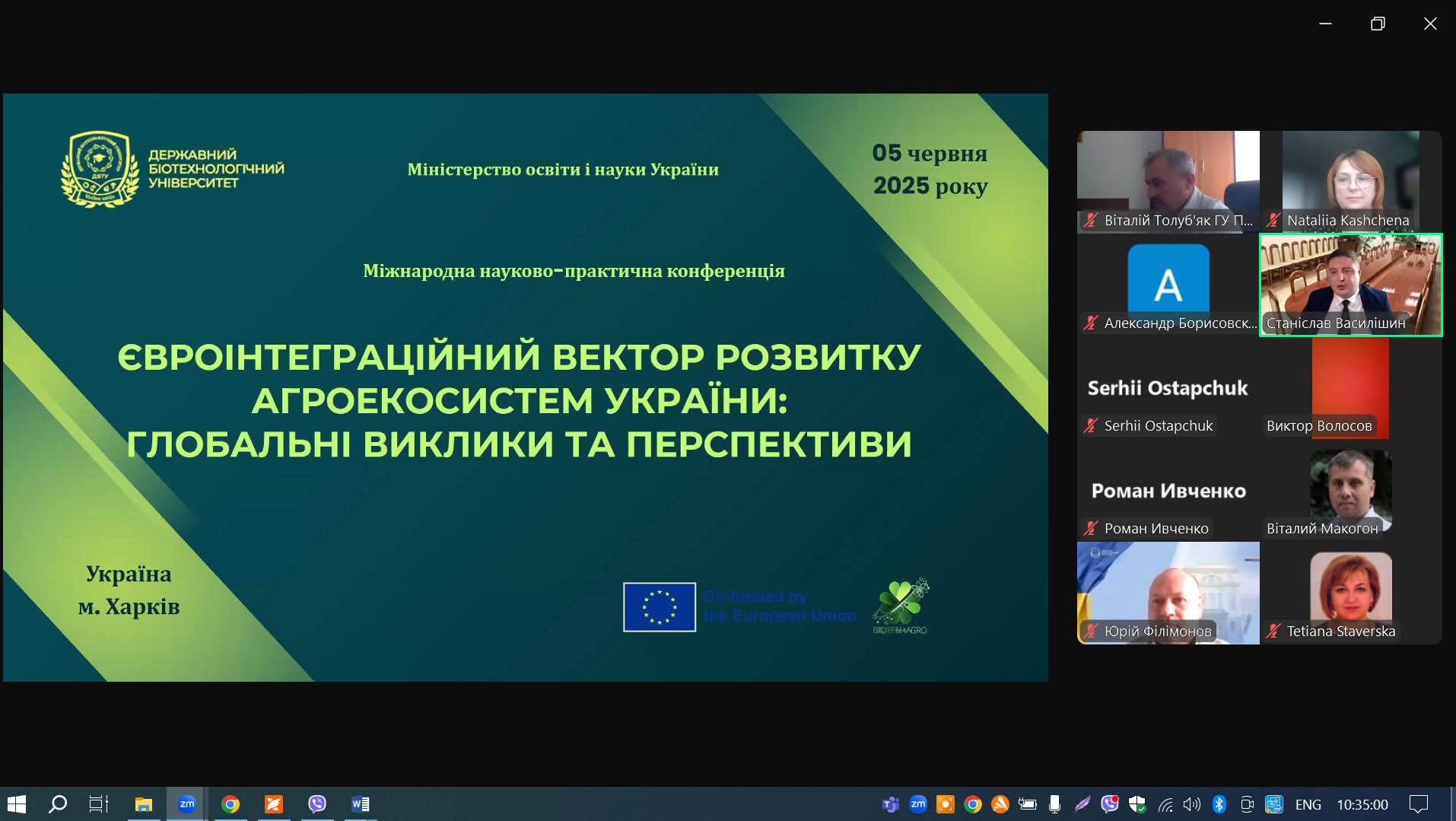The image size is (1456, 821).
Task: Open File Explorer from the taskbar
Action: [143, 803]
